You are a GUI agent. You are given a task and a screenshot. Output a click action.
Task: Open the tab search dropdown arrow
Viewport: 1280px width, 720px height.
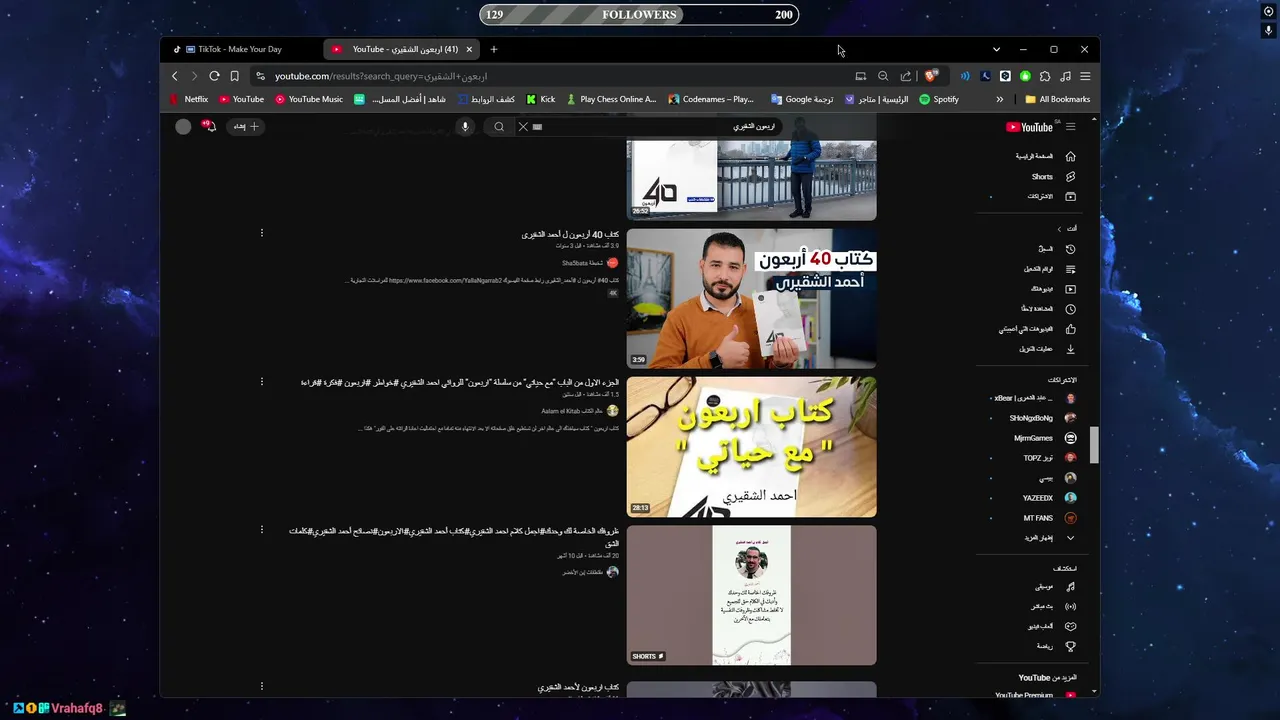point(996,49)
